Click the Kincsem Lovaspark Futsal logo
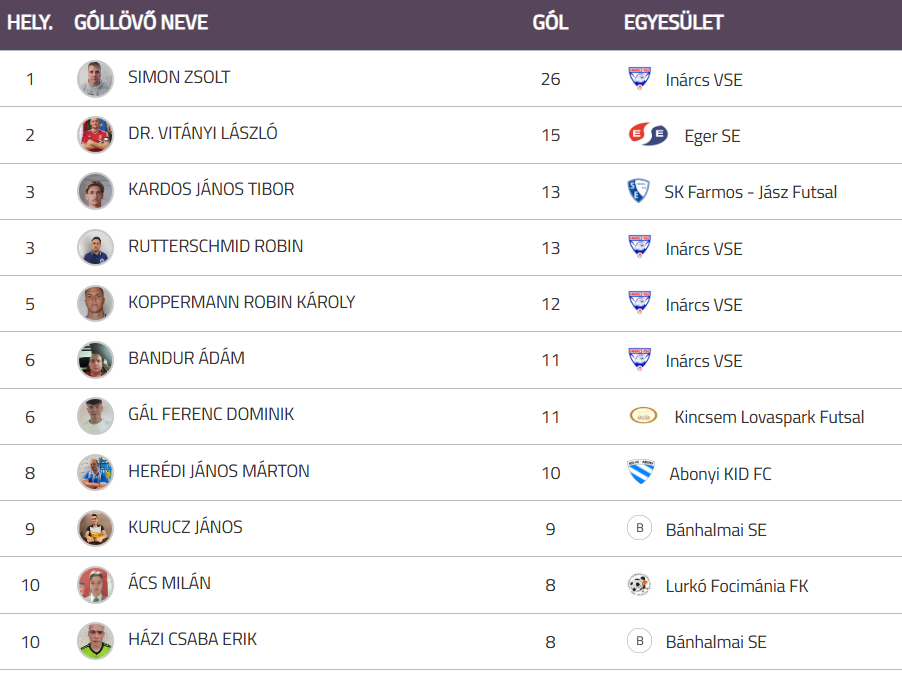This screenshot has height=678, width=902. 643,416
